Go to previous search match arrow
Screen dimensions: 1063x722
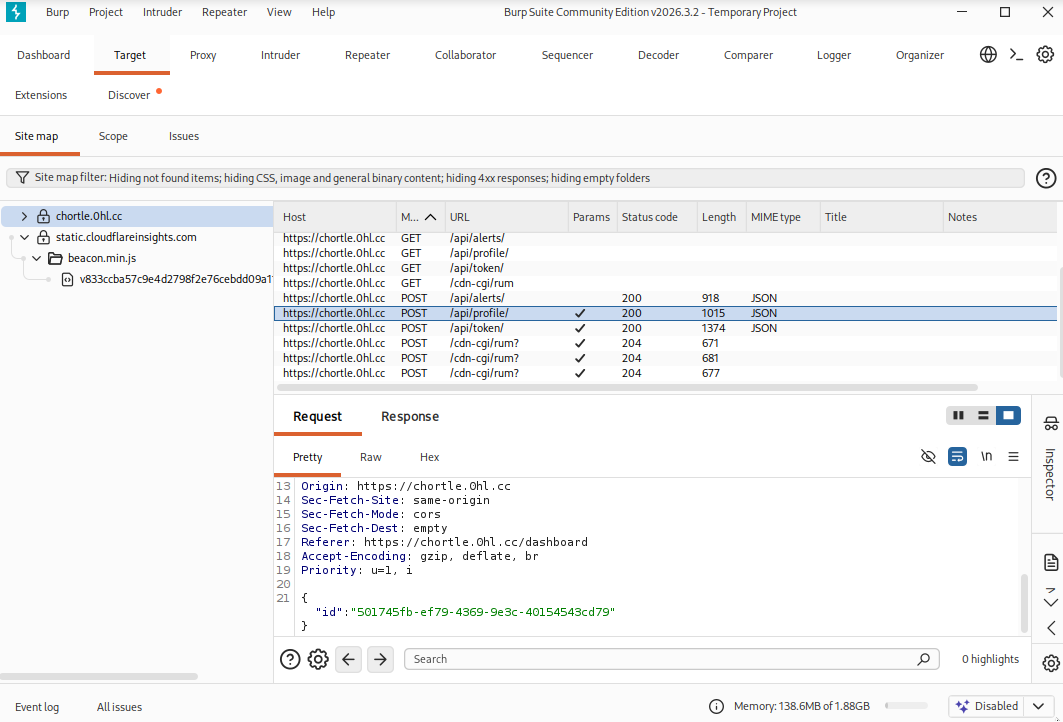348,659
